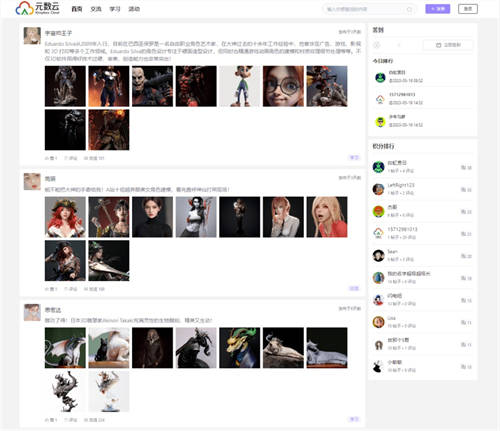Select the first tab in the top navigation

click(77, 9)
